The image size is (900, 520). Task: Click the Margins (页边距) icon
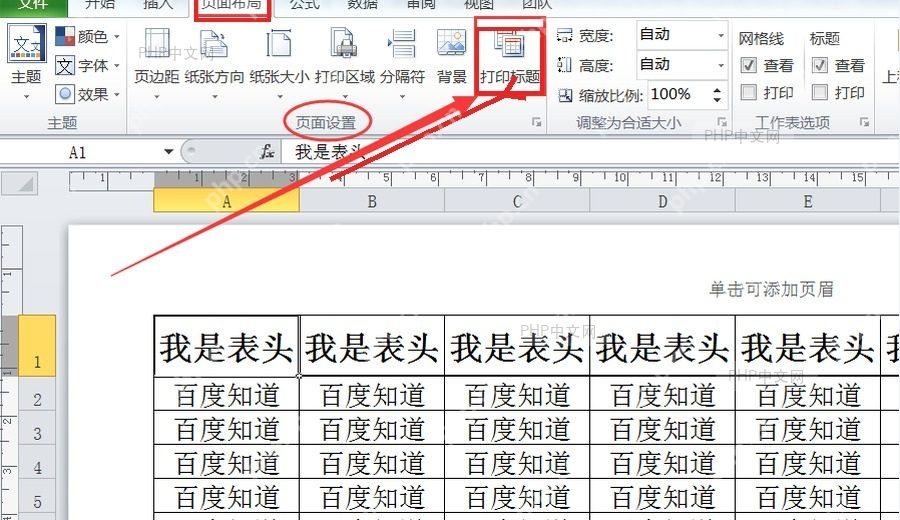[x=157, y=44]
